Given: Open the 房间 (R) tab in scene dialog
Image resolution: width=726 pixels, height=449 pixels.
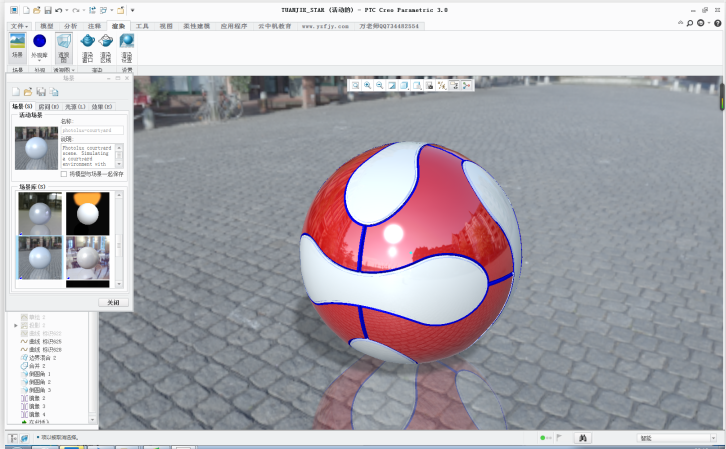Looking at the screenshot, I should 49,106.
